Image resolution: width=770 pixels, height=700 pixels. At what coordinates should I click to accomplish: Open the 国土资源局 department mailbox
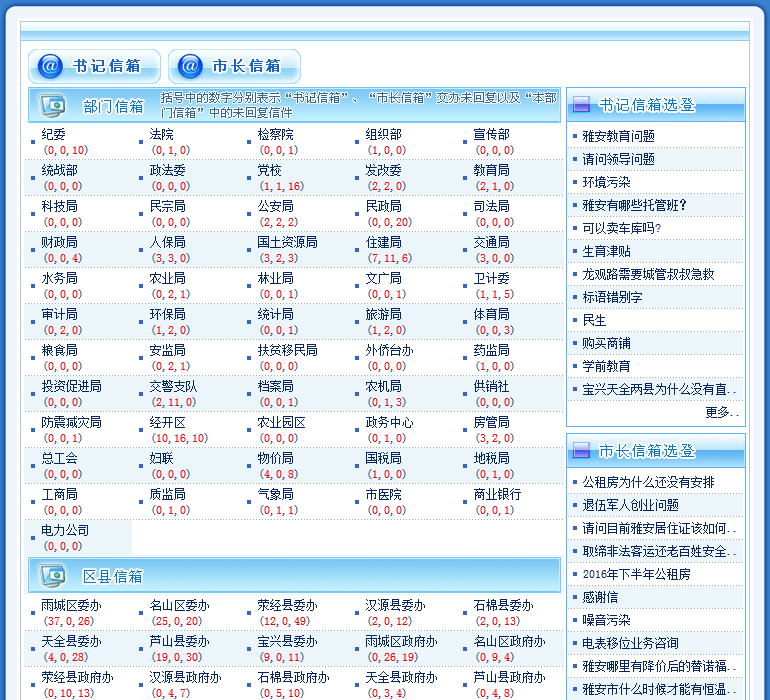pyautogui.click(x=287, y=242)
